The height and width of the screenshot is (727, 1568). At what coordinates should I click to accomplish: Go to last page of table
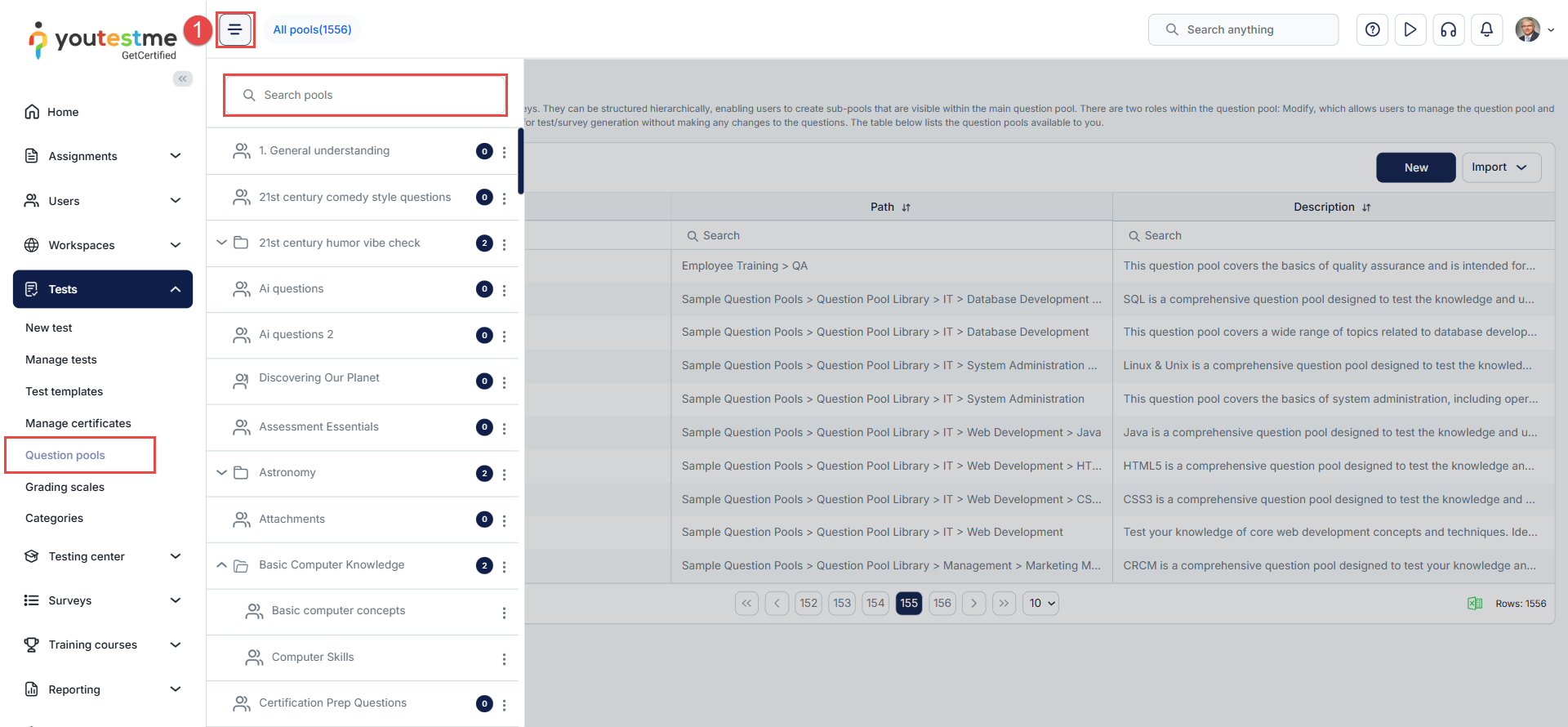(1004, 604)
